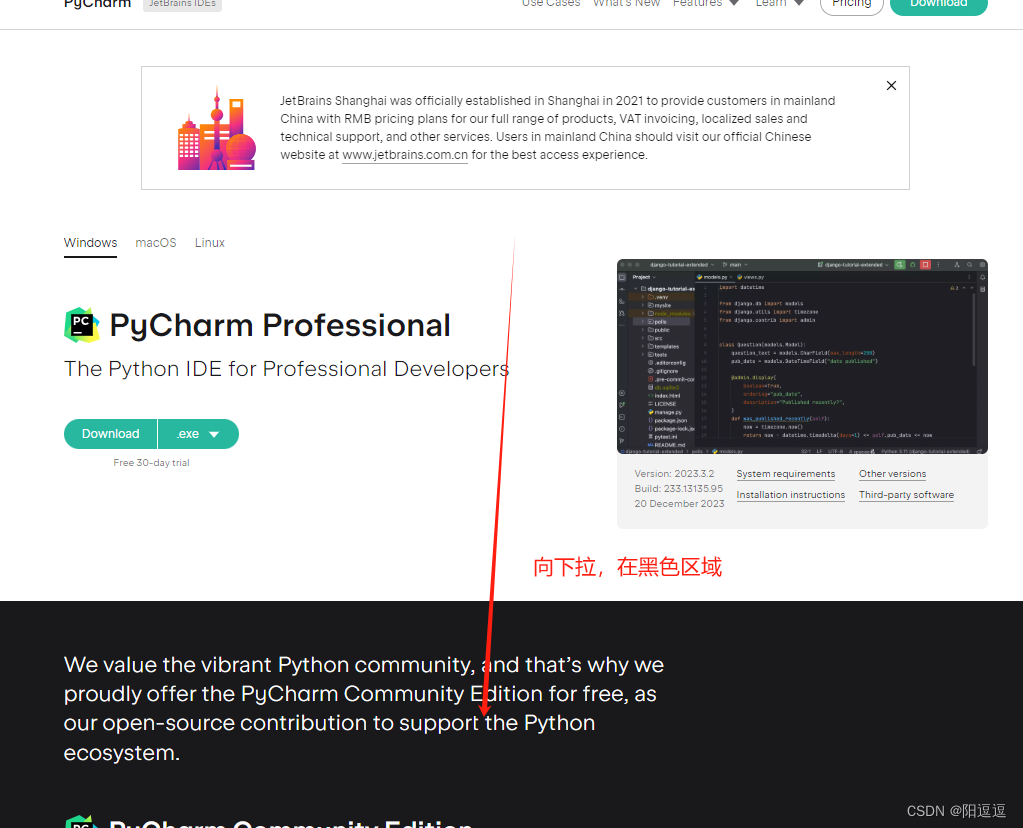
Task: Open Other versions link
Action: tap(893, 474)
